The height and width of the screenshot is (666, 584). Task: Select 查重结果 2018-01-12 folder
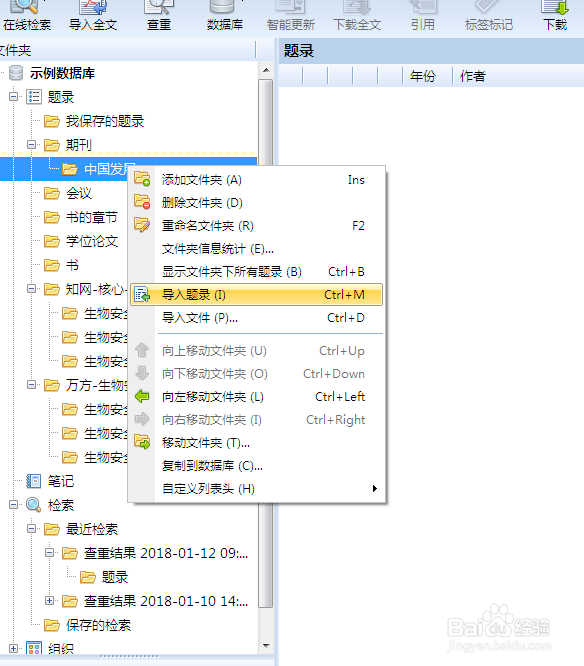[166, 553]
